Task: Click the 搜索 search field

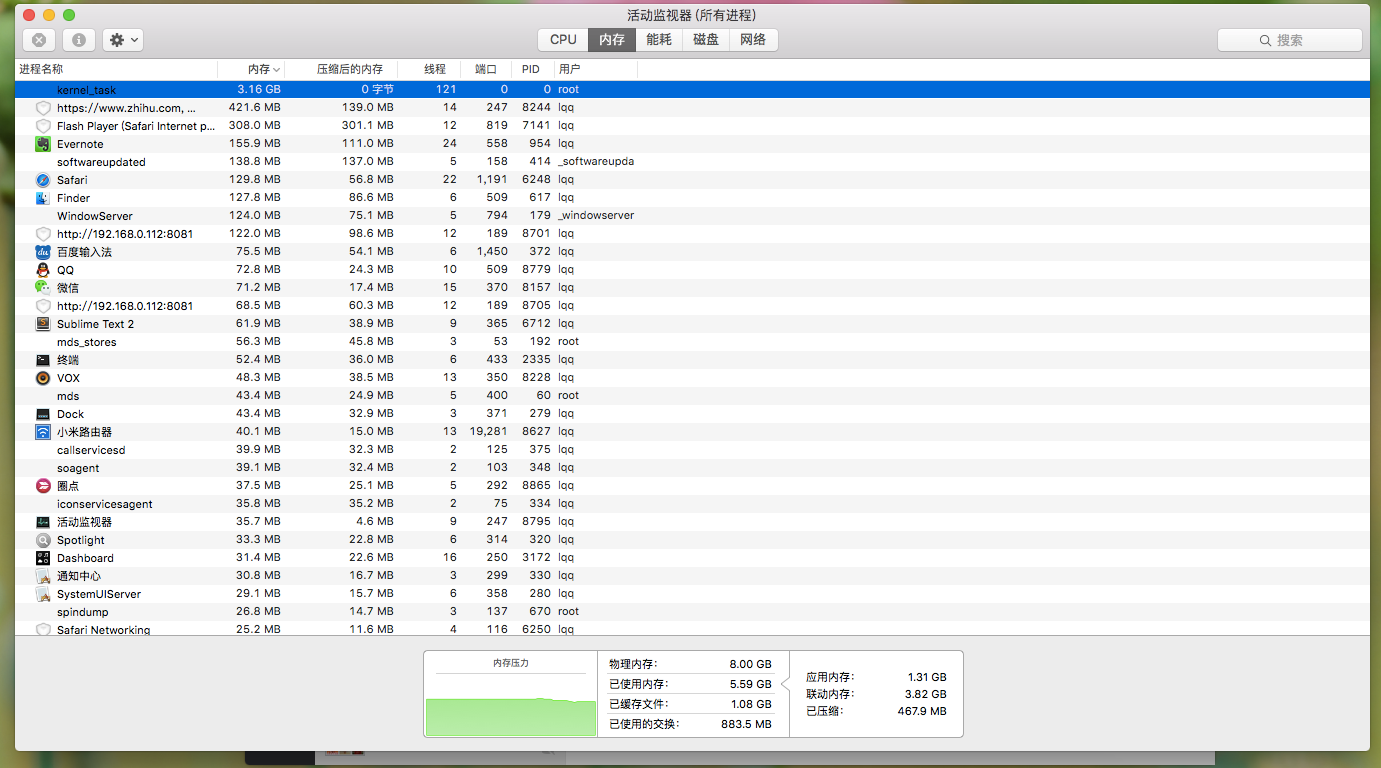Action: [x=1289, y=40]
